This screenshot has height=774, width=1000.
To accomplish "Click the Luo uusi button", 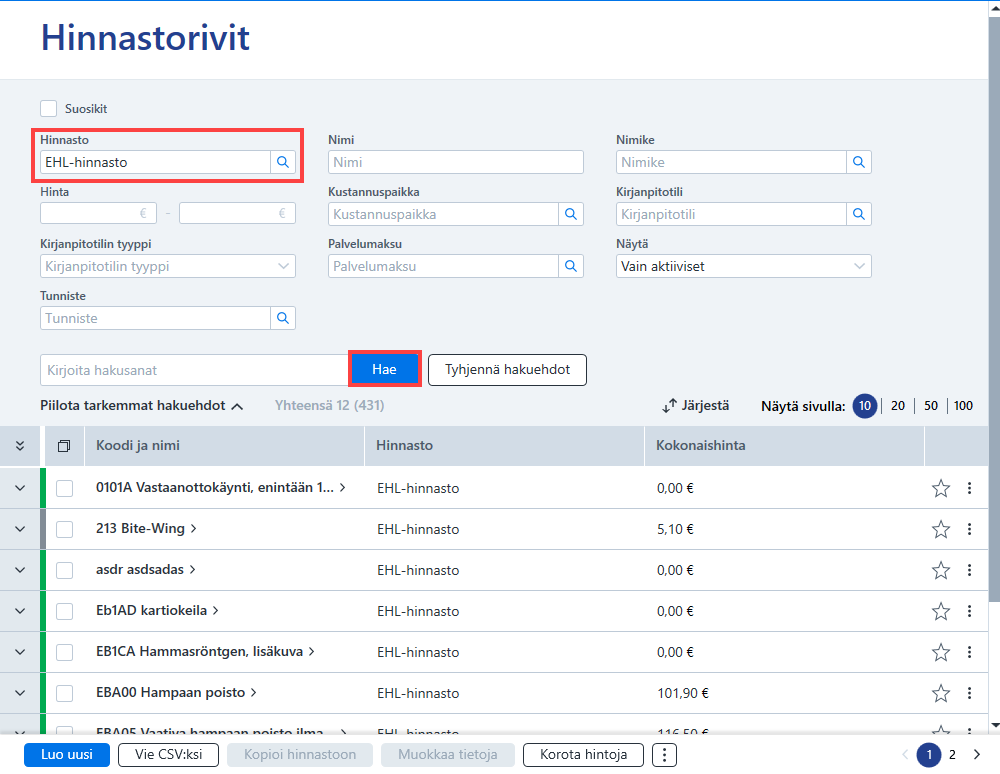I will click(67, 755).
